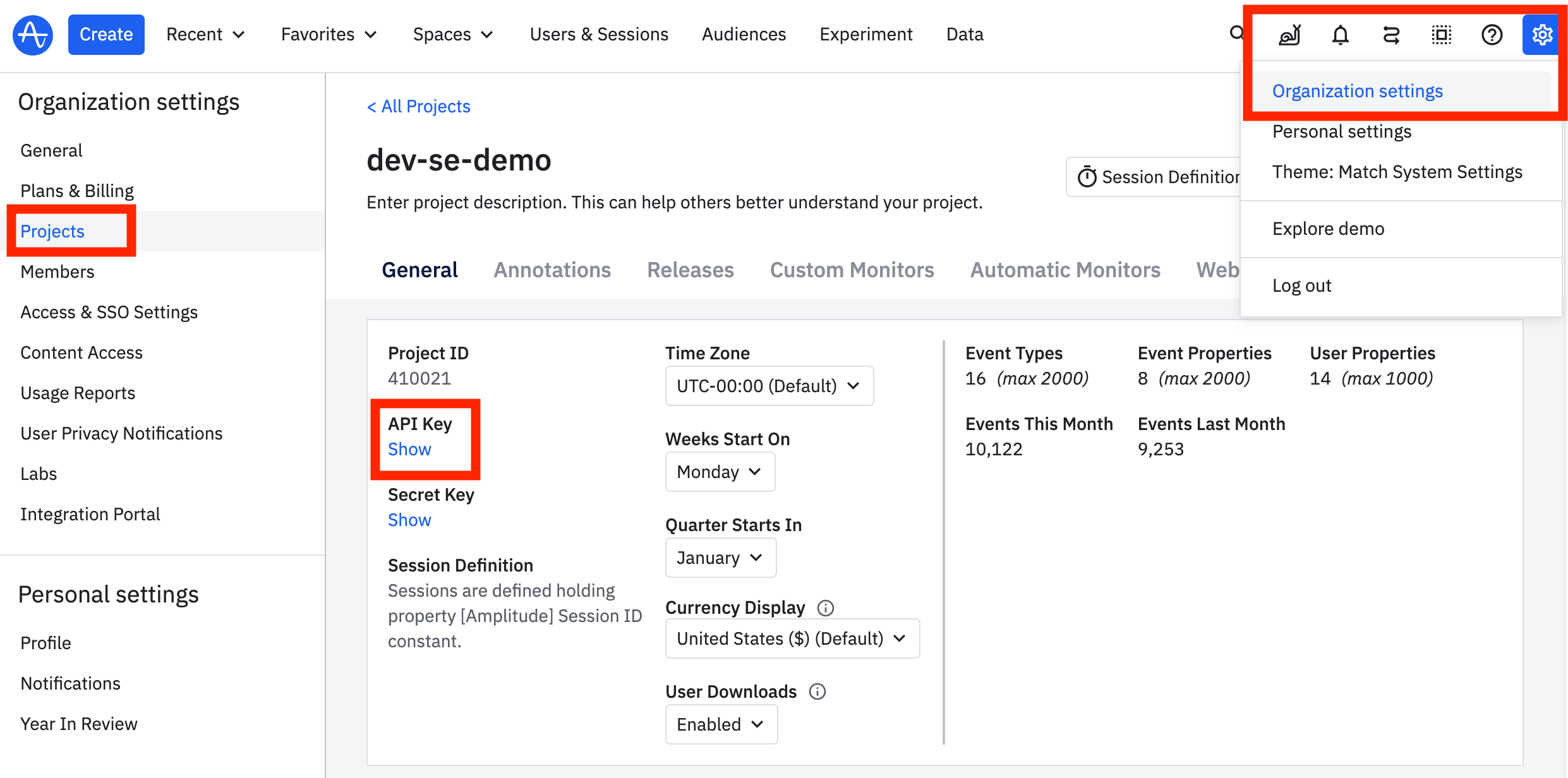Screen dimensions: 1568x778
Task: Show the API Key
Action: 409,449
